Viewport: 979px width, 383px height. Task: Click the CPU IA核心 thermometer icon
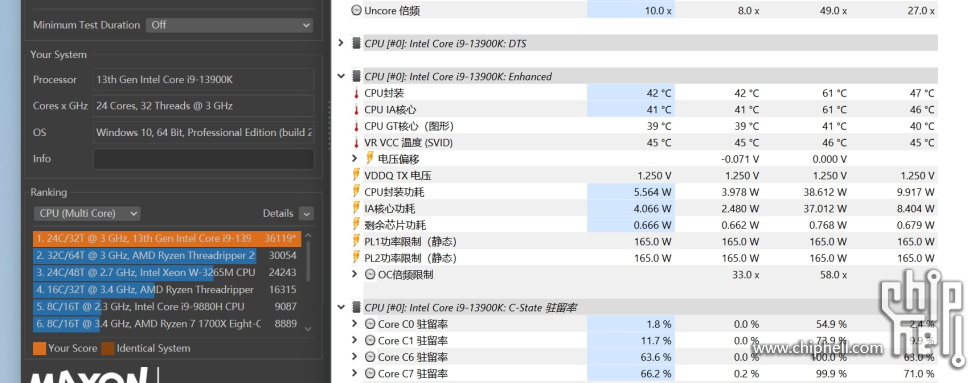coord(356,109)
